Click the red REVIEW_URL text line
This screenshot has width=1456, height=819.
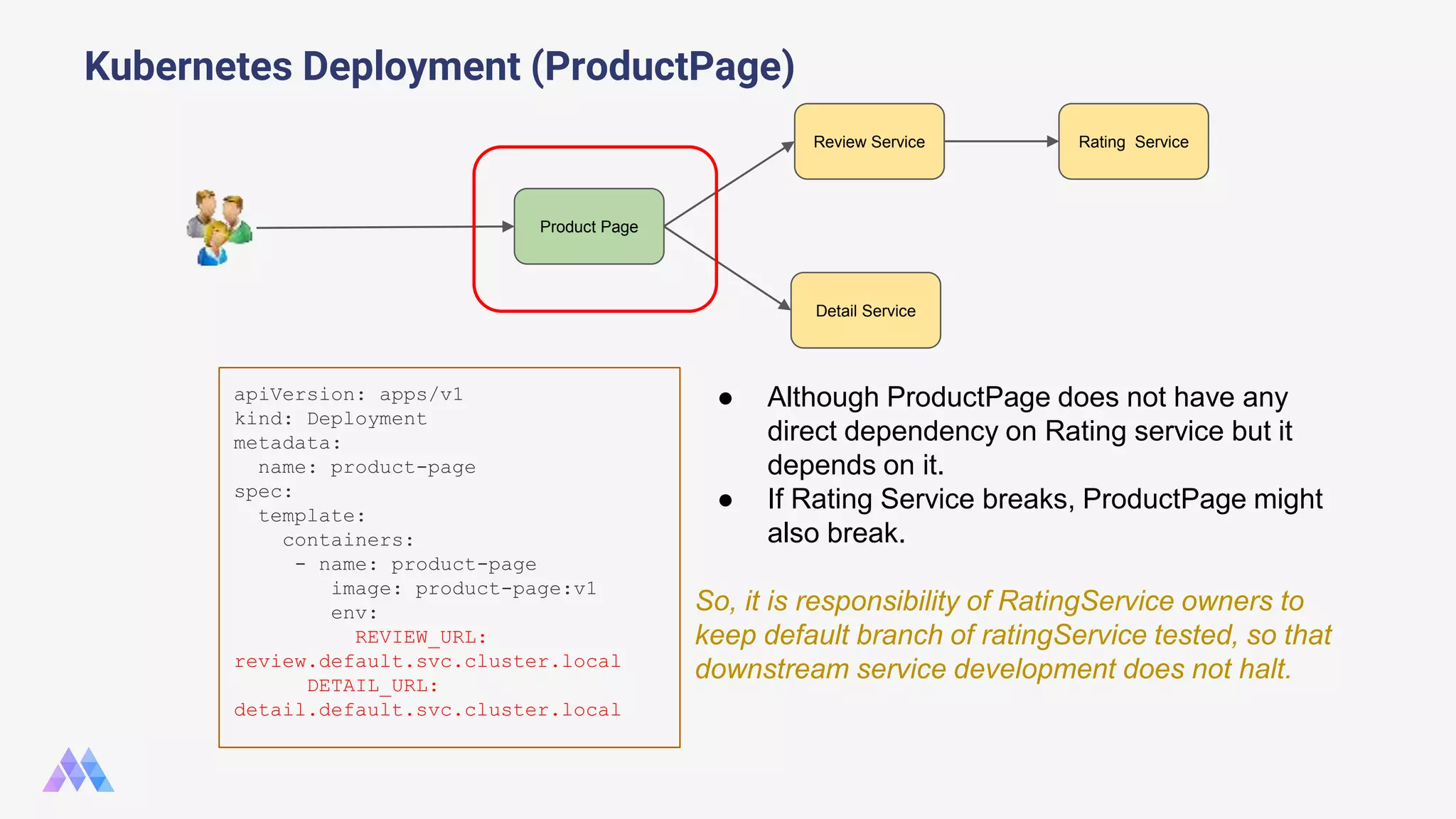[420, 637]
